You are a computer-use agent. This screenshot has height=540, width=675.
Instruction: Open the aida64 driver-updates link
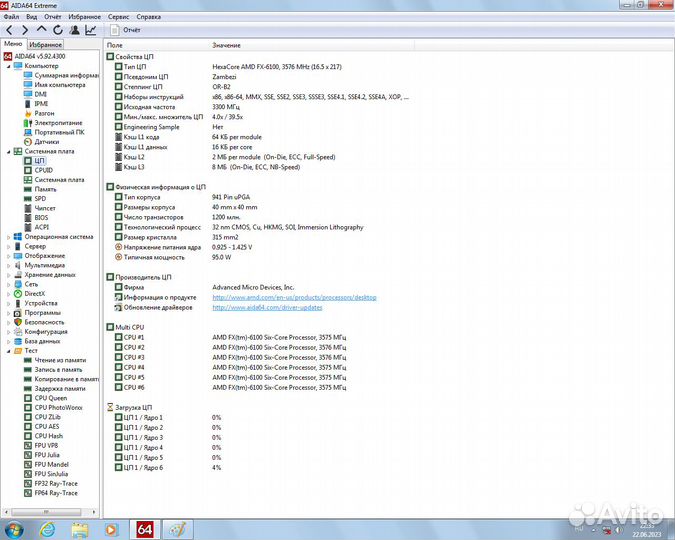click(267, 307)
